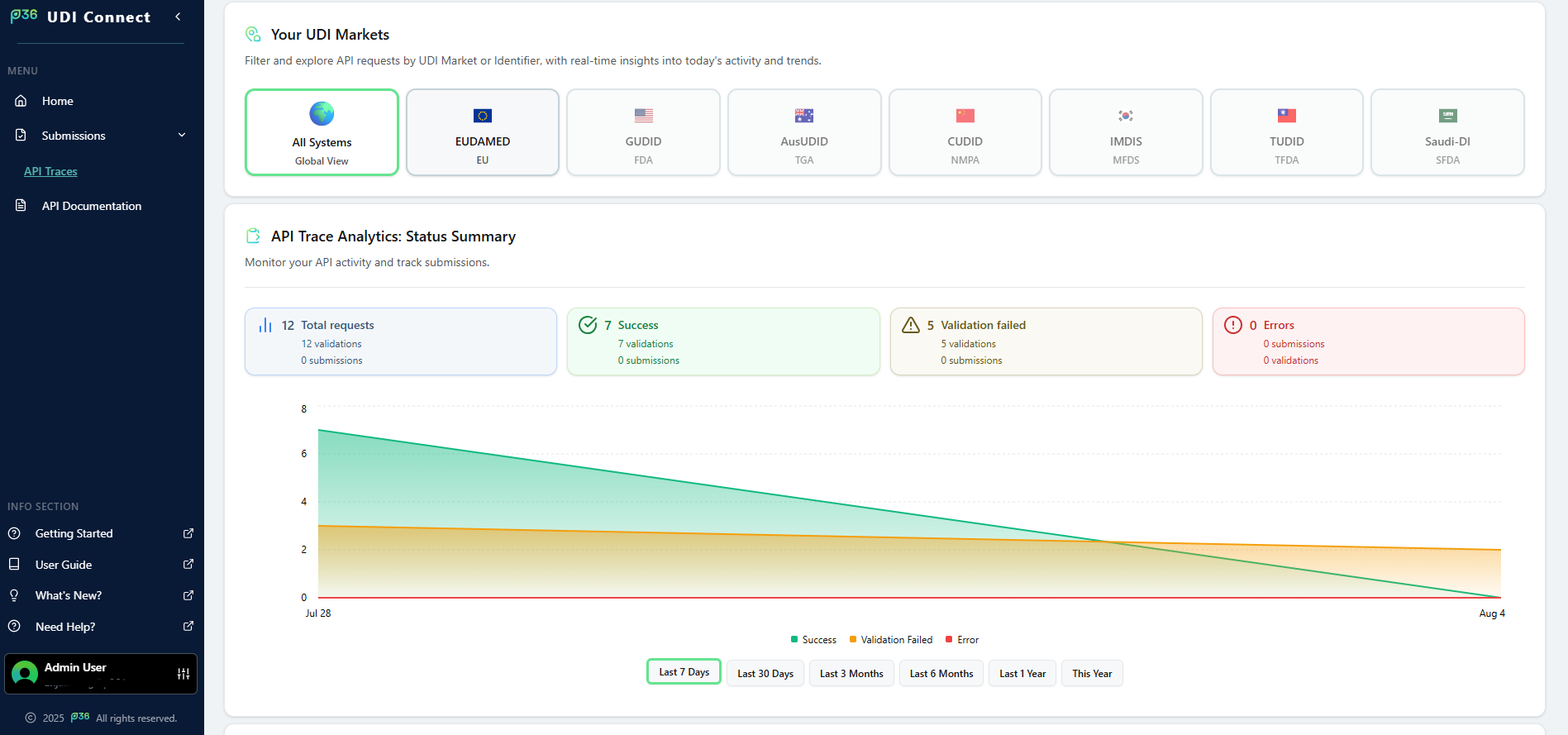Open the API Traces link
Viewport: 1568px width, 735px height.
50,171
